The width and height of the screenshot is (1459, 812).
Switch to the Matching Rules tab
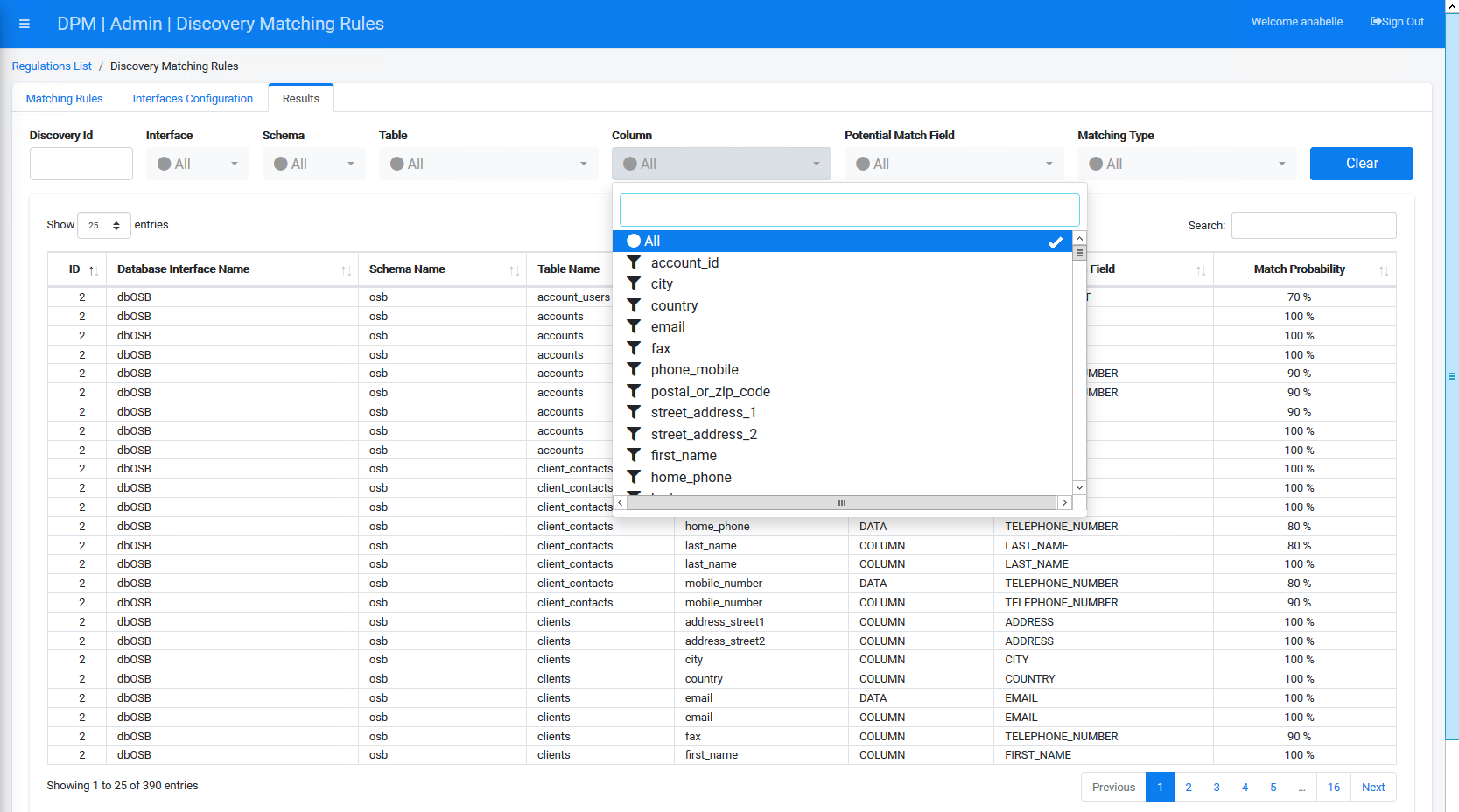point(65,98)
